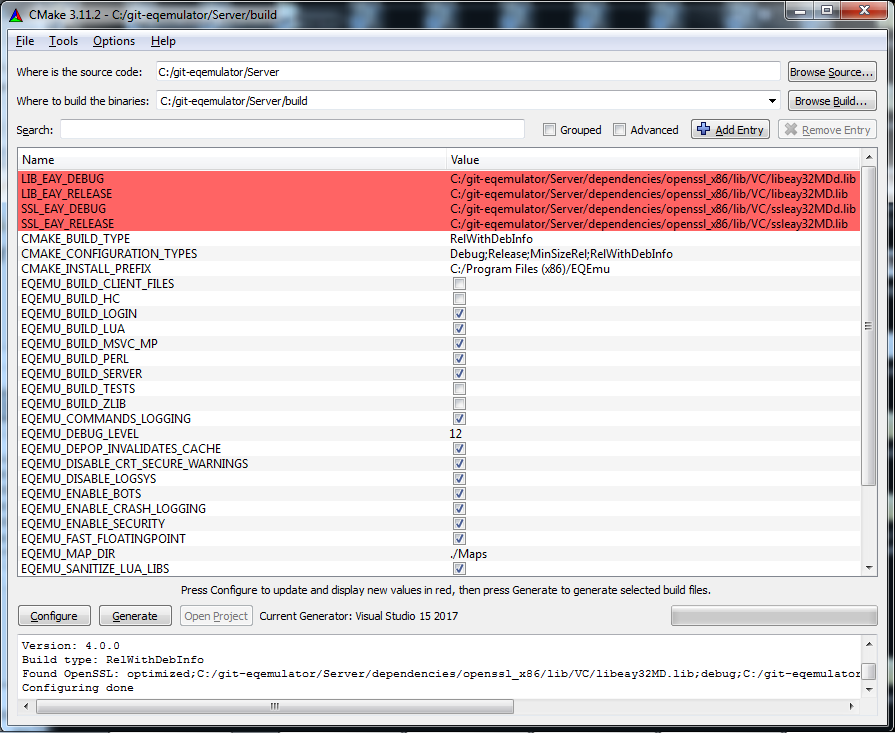895x733 pixels.
Task: Click the CMake logo icon in title bar
Action: click(16, 15)
